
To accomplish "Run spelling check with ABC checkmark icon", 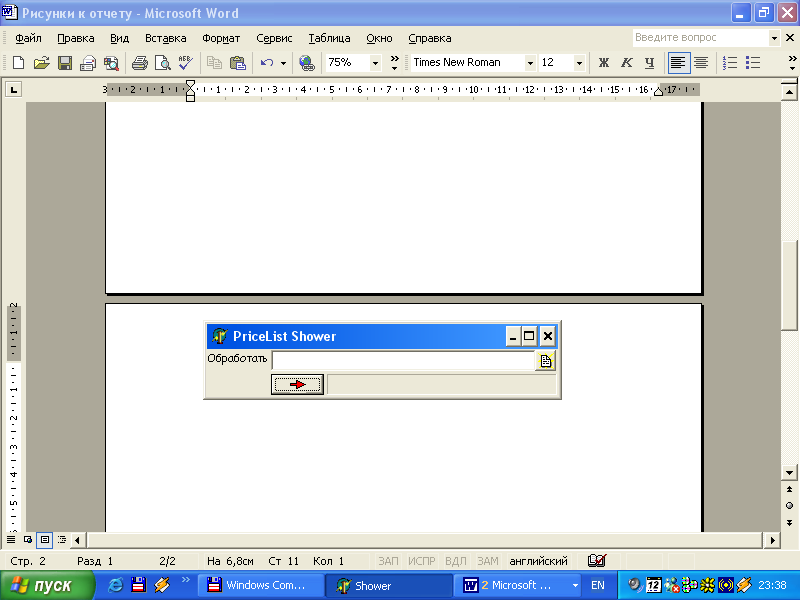I will tap(186, 63).
